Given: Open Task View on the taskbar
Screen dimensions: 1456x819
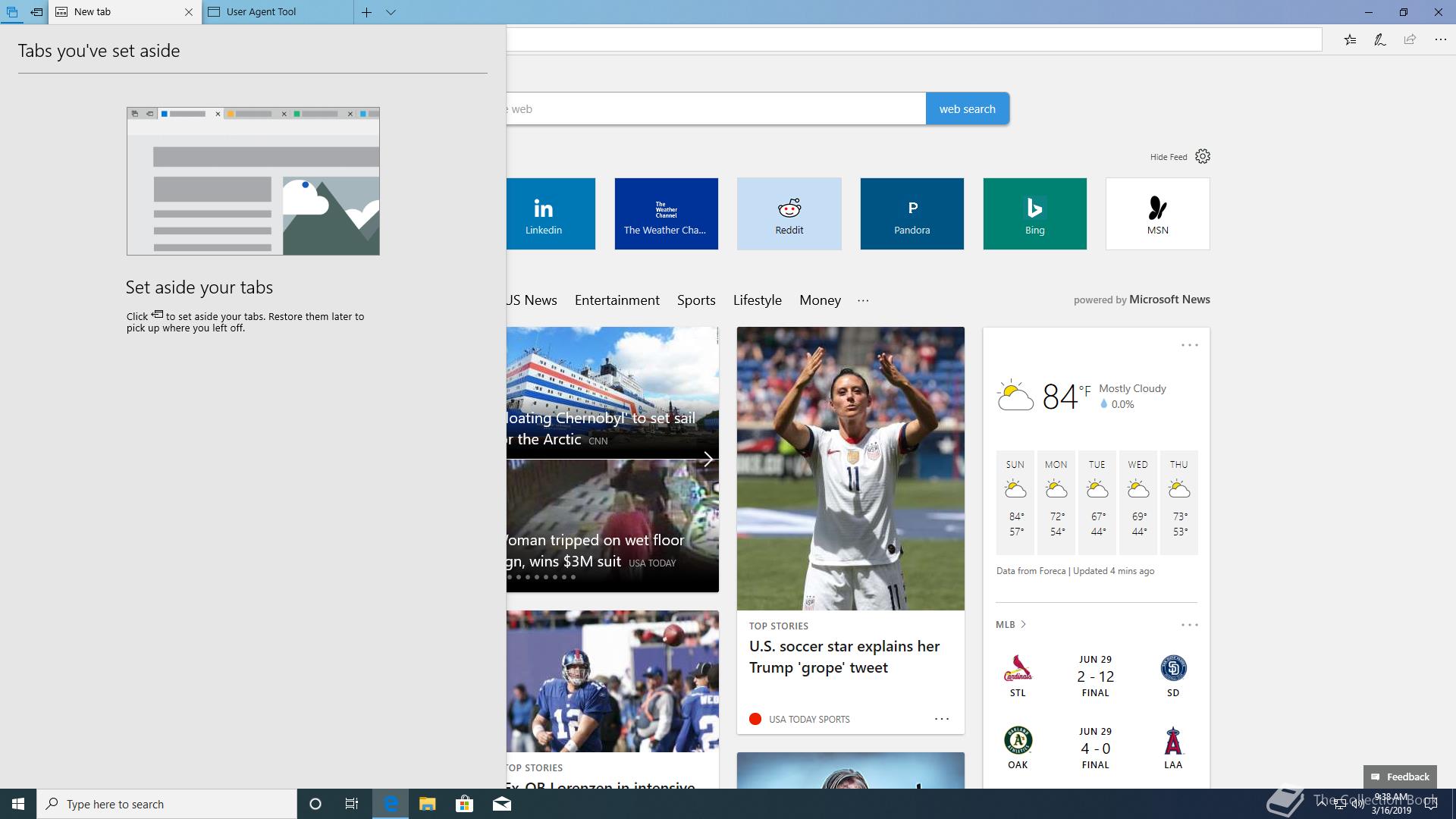Looking at the screenshot, I should [x=352, y=804].
